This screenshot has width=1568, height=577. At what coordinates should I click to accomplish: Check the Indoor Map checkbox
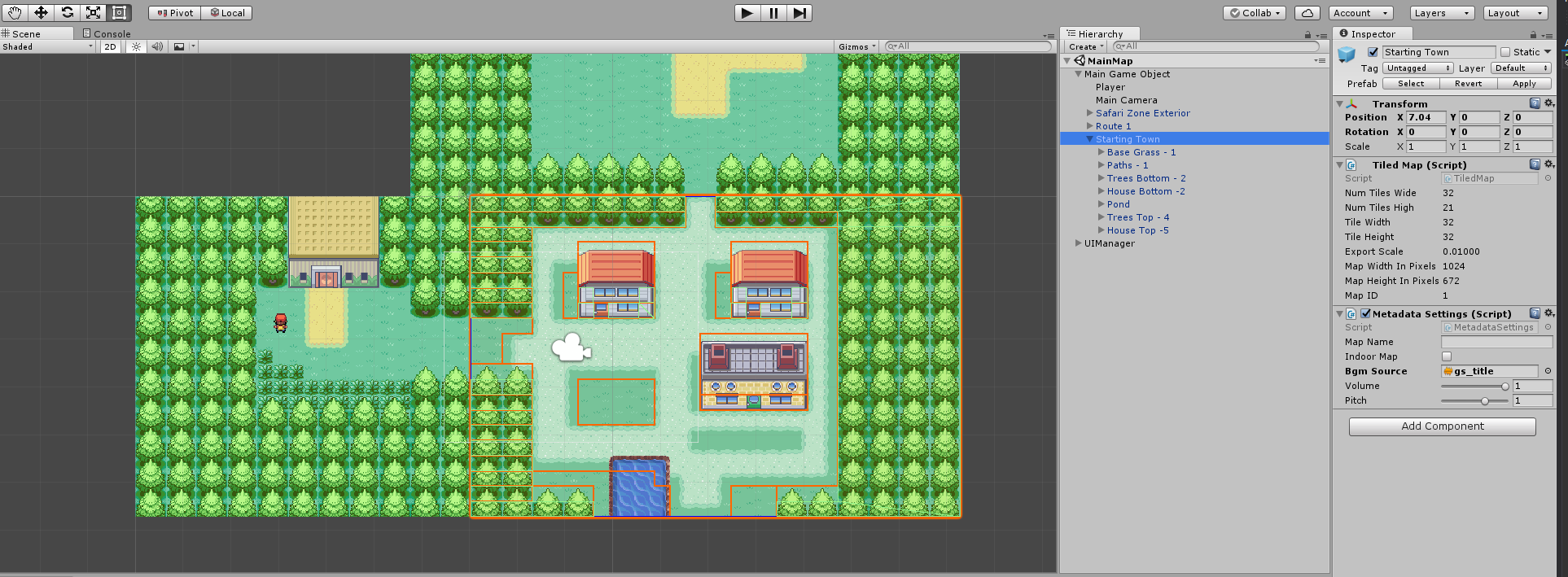coord(1447,356)
